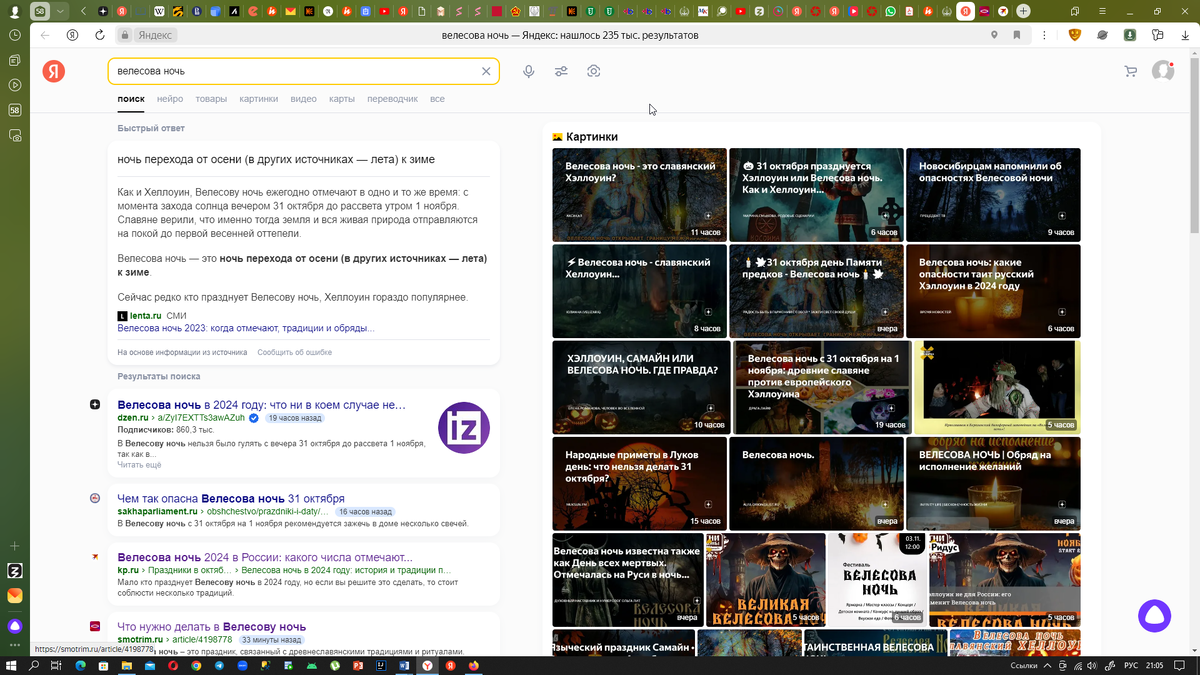Viewport: 1200px width, 675px height.
Task: Start image search with the camera icon
Action: click(594, 71)
